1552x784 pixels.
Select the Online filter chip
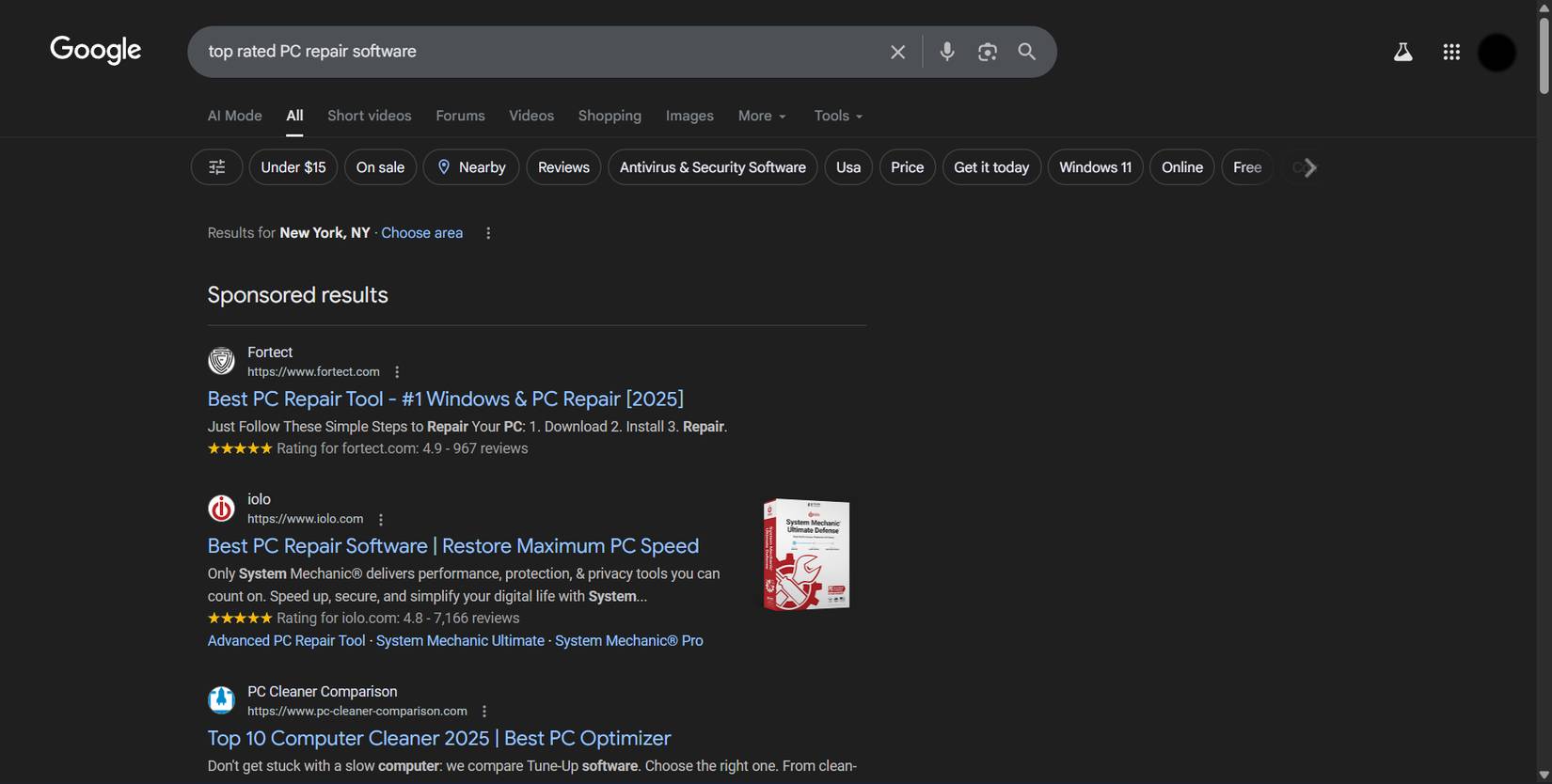[x=1182, y=167]
